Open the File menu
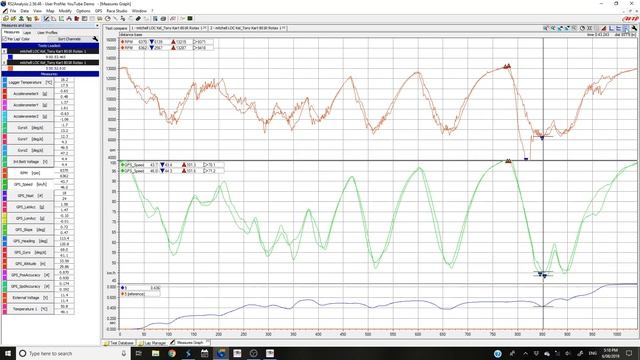Screen dimensions: 640x360 tap(13, 11)
